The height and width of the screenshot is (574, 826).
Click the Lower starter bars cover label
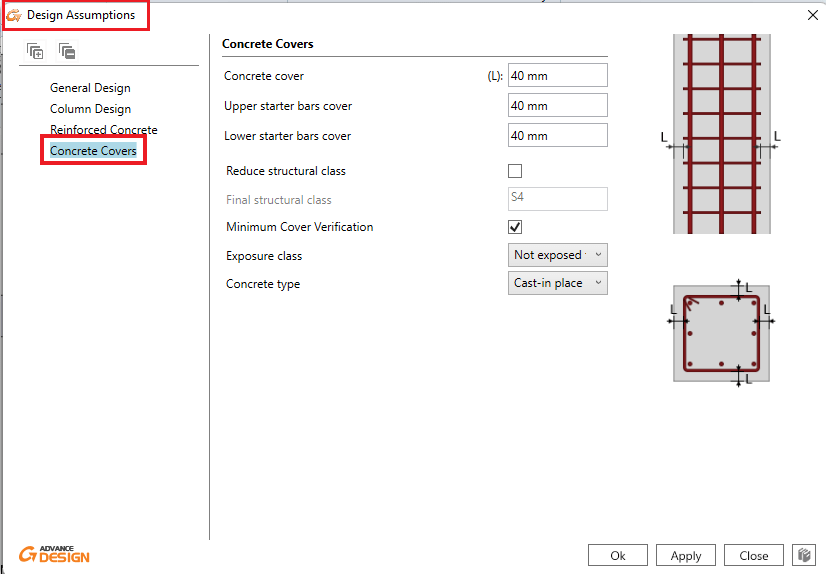click(x=288, y=136)
